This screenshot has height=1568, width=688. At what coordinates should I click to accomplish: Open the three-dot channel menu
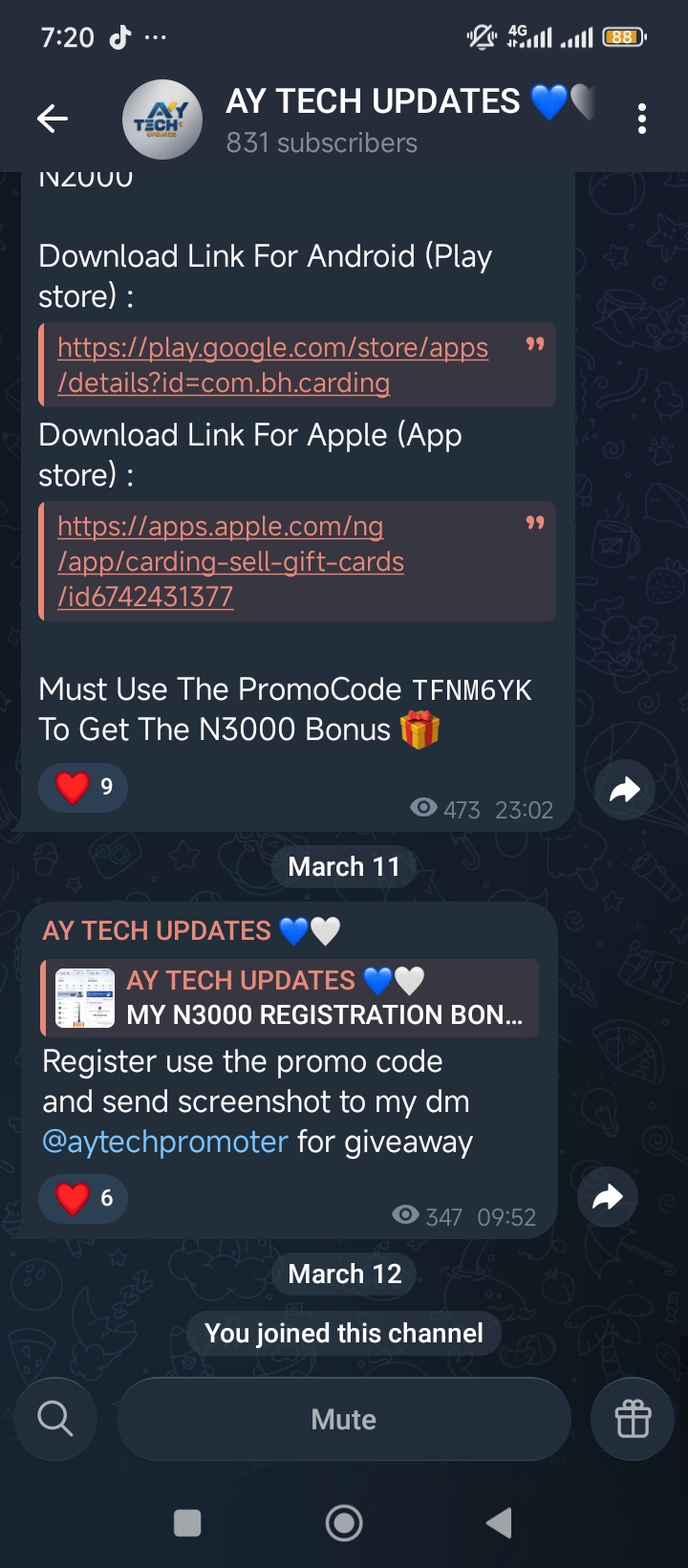(642, 119)
